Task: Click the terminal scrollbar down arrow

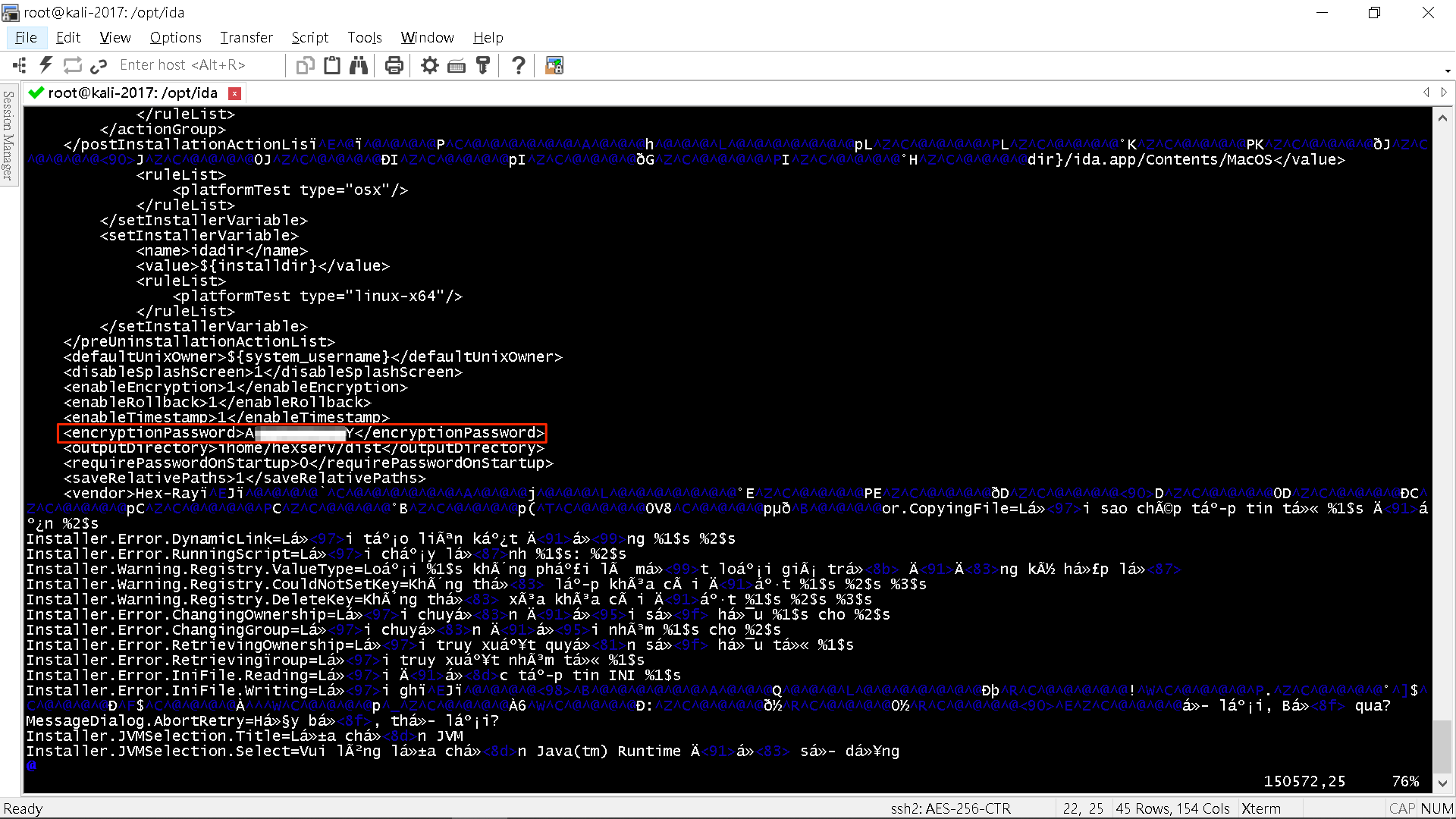Action: [1442, 783]
